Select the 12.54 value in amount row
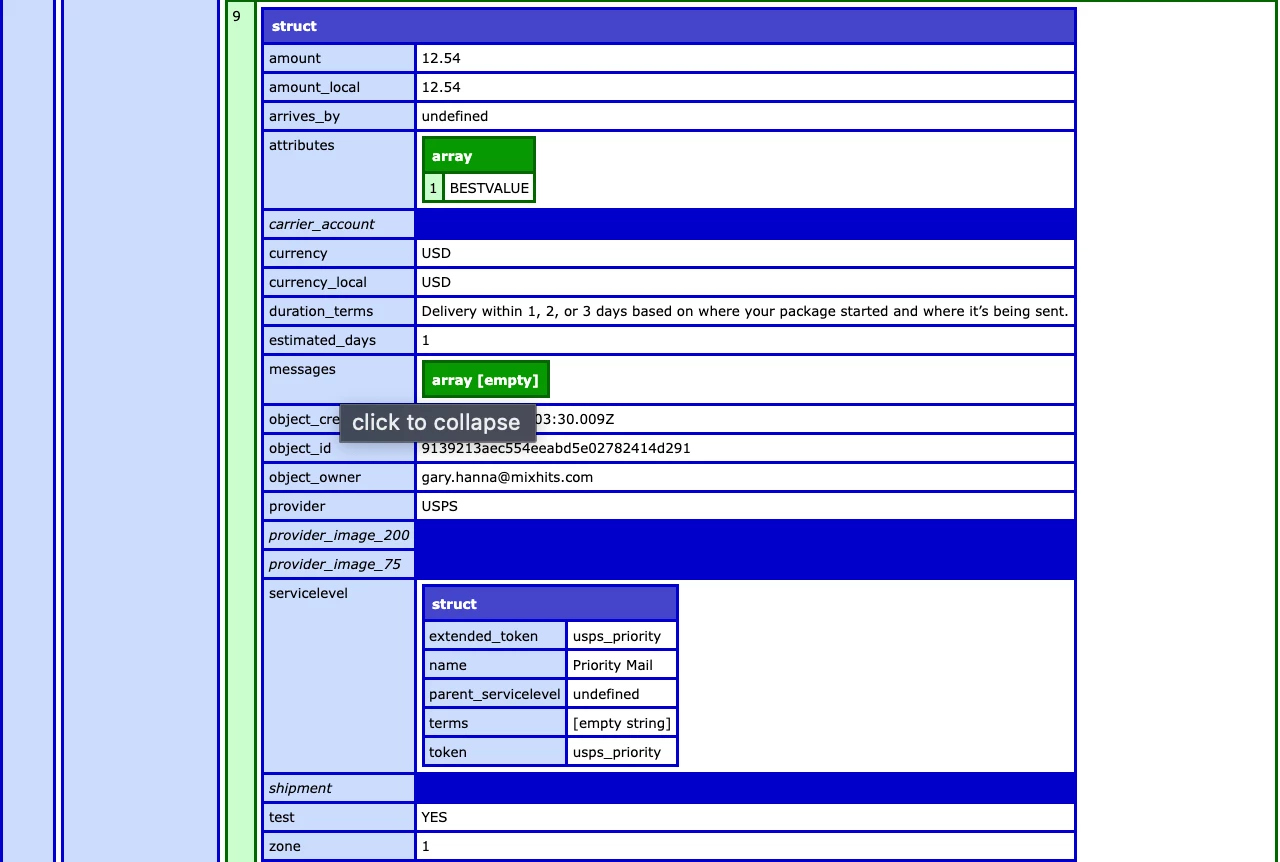This screenshot has width=1280, height=862. (441, 58)
